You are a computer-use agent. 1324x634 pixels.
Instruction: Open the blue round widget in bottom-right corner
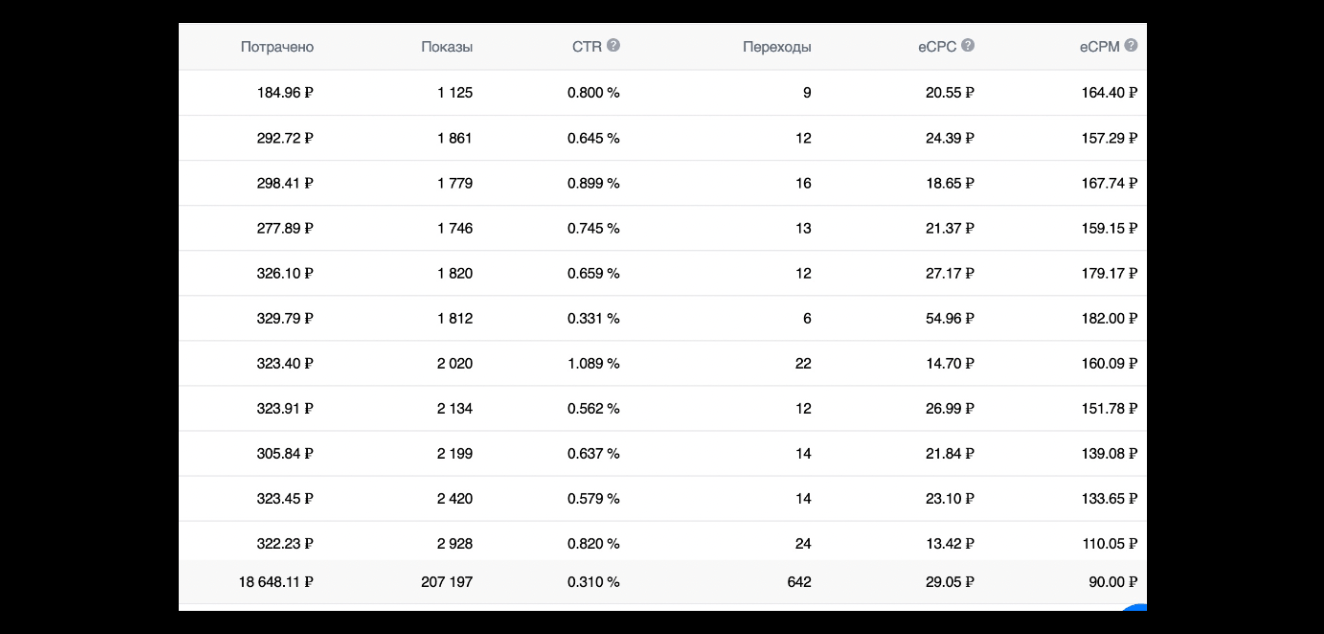(1136, 609)
